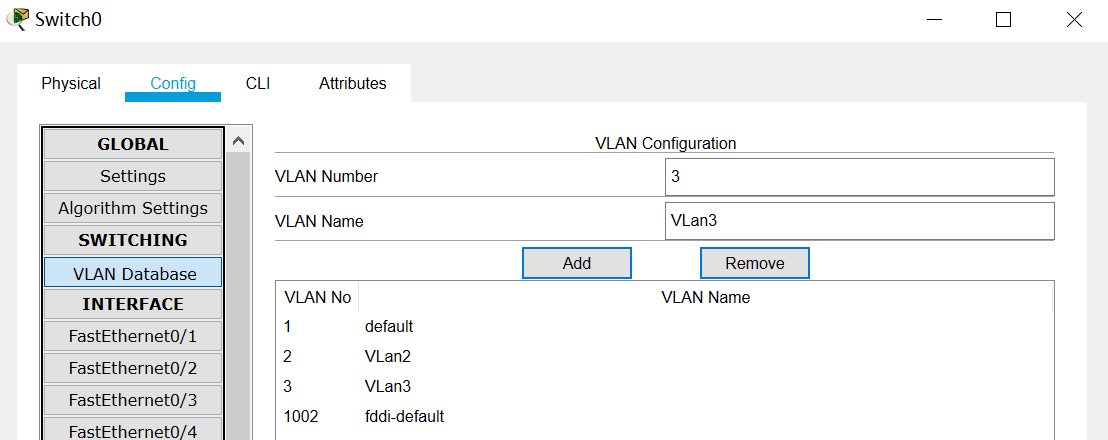Click the Switch0 app icon in title bar
This screenshot has height=440, width=1108.
[x=17, y=19]
